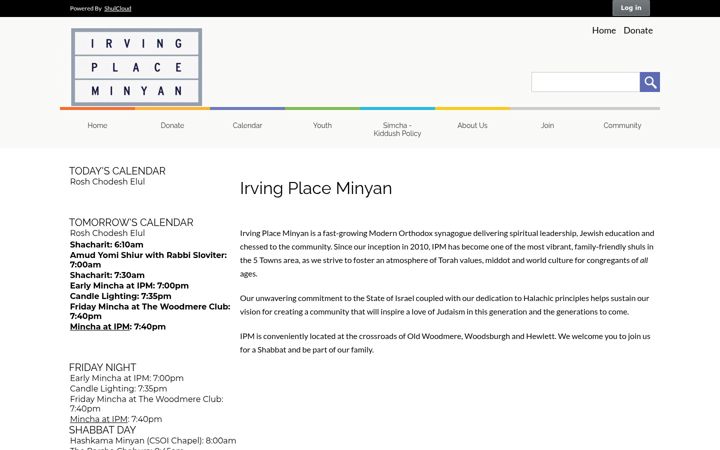Click bold Early Mincha at IPM: 7:00pm
The height and width of the screenshot is (450, 720).
coord(129,286)
